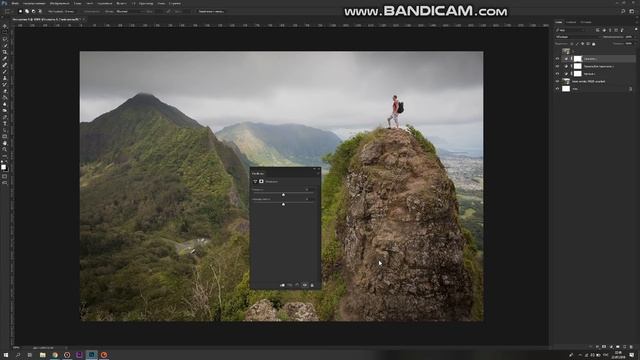The width and height of the screenshot is (640, 360).
Task: Select the Zoom tool
Action: pos(4,149)
